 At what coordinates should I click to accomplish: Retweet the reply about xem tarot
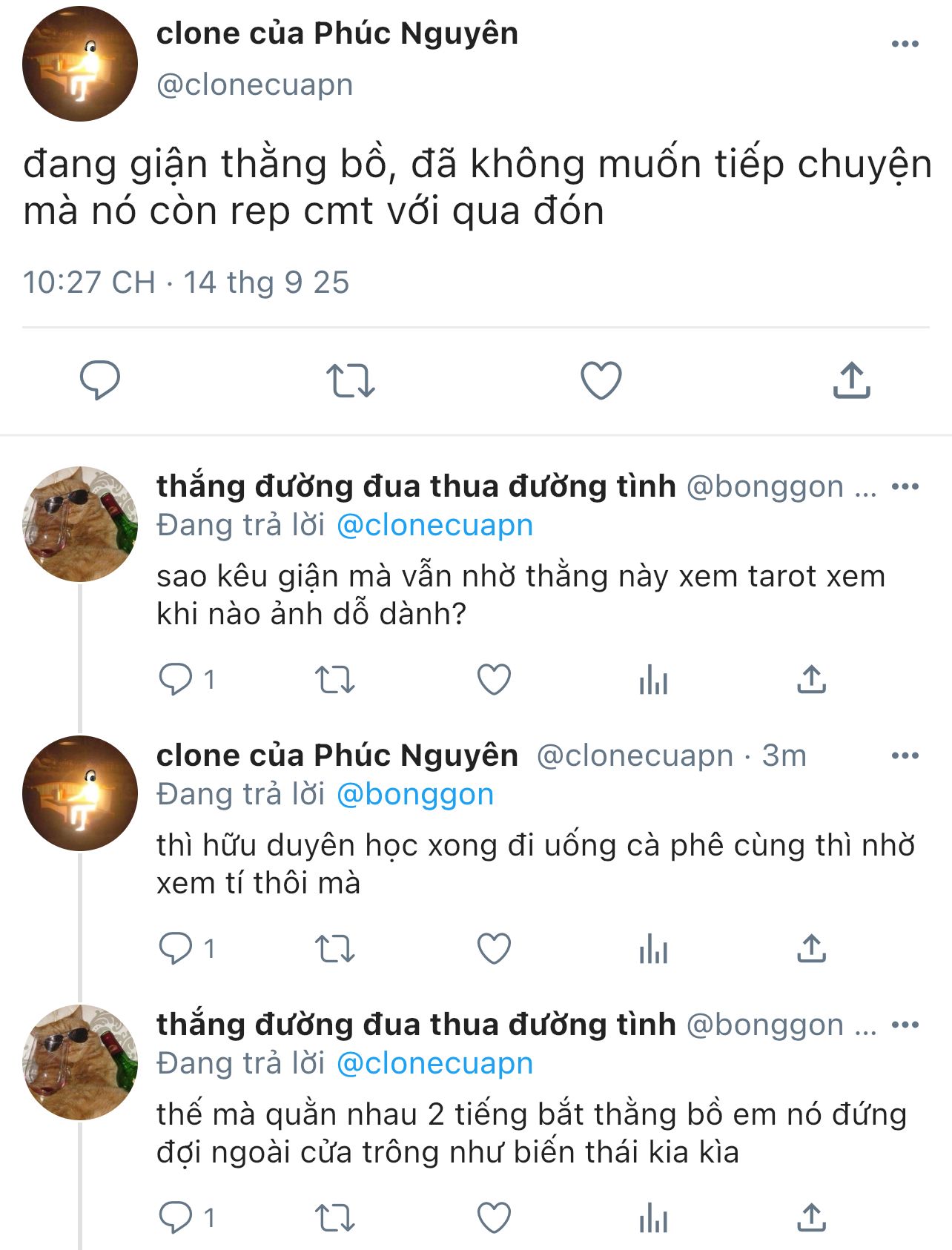point(335,679)
